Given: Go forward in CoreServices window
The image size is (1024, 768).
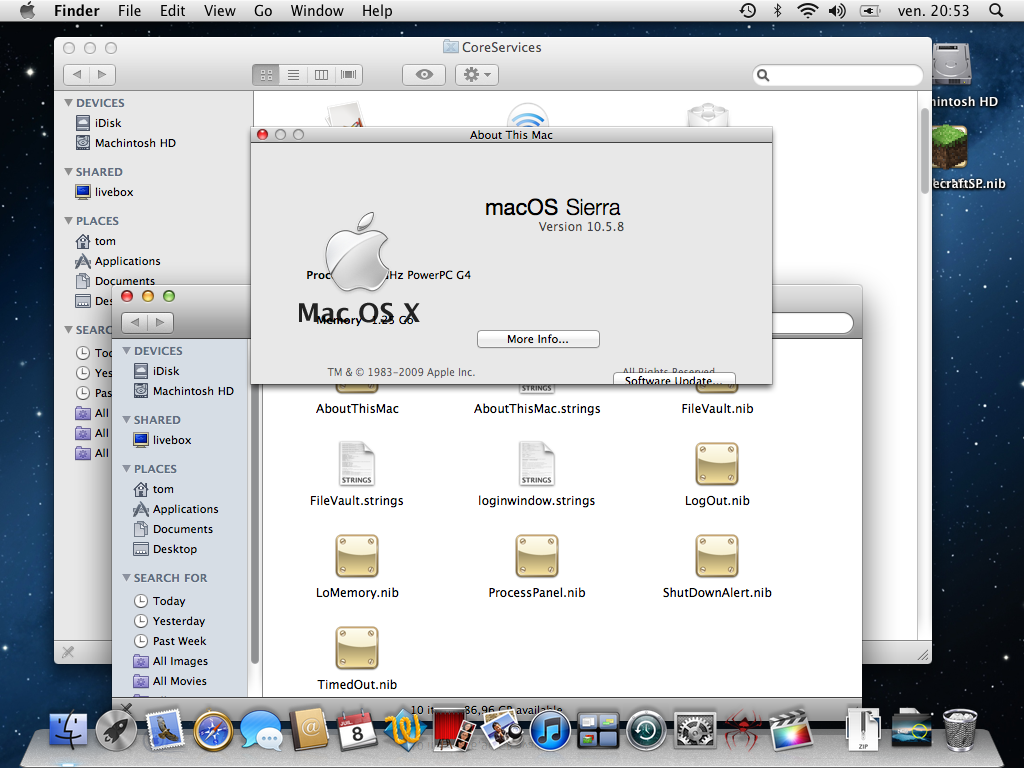Looking at the screenshot, I should pyautogui.click(x=103, y=74).
